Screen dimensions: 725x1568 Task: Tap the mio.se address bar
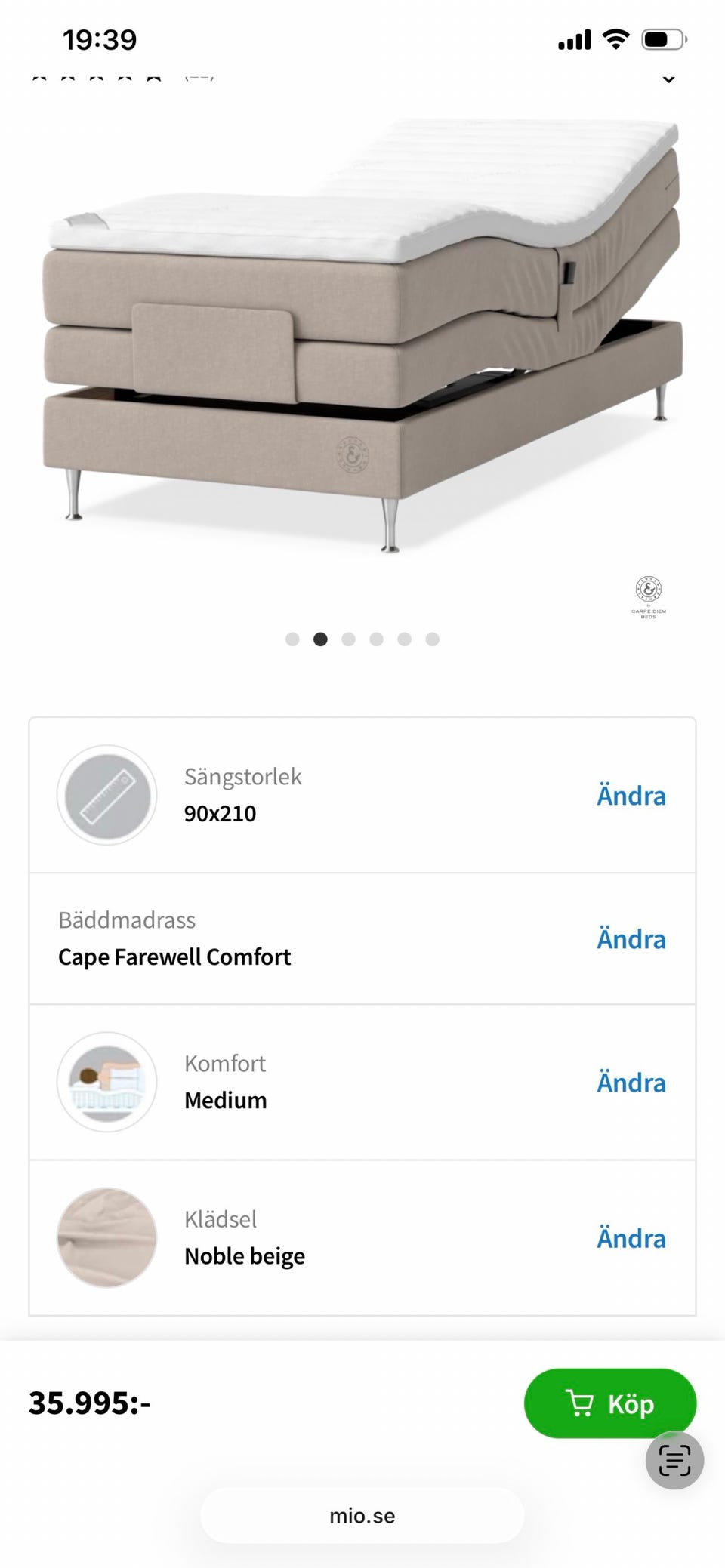pos(362,1516)
